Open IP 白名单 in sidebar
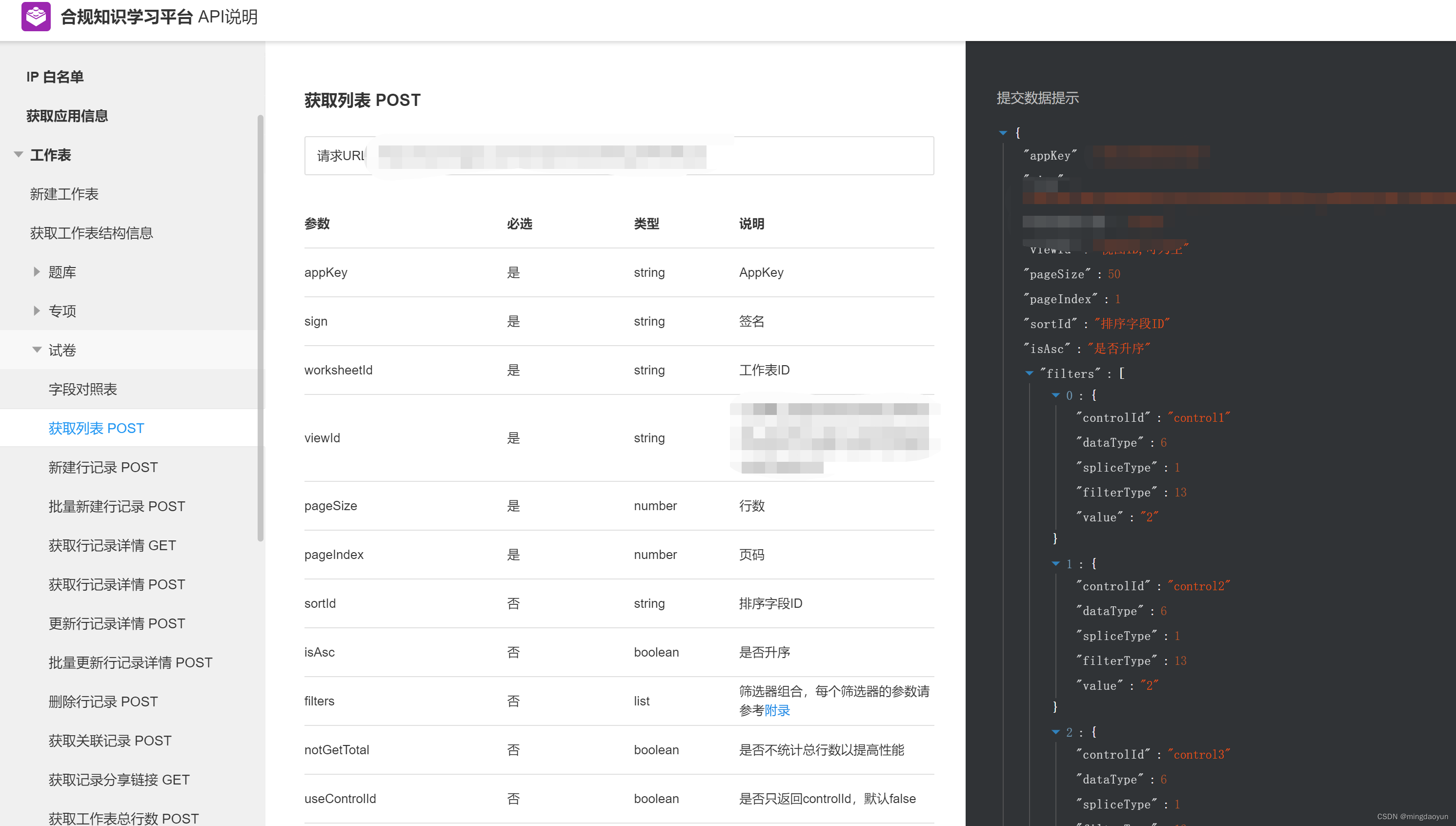This screenshot has height=826, width=1456. click(x=55, y=77)
